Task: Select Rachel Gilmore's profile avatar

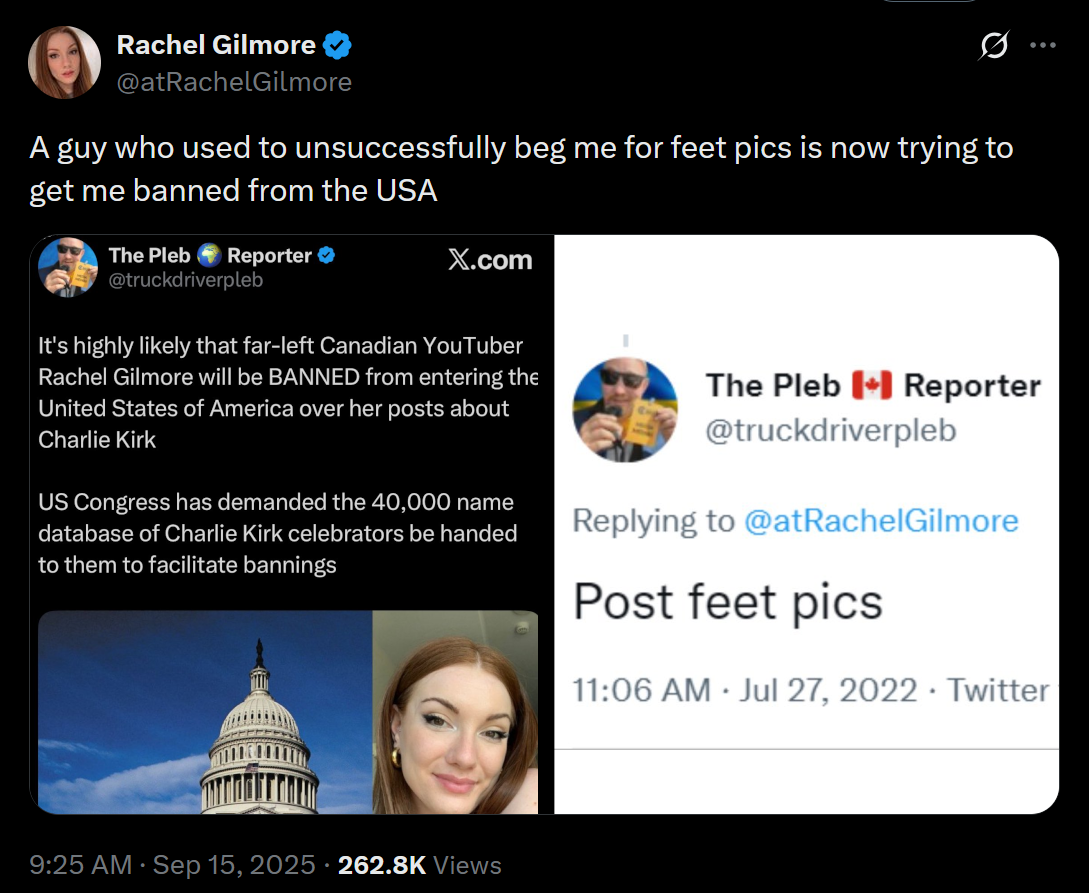Action: pos(64,62)
